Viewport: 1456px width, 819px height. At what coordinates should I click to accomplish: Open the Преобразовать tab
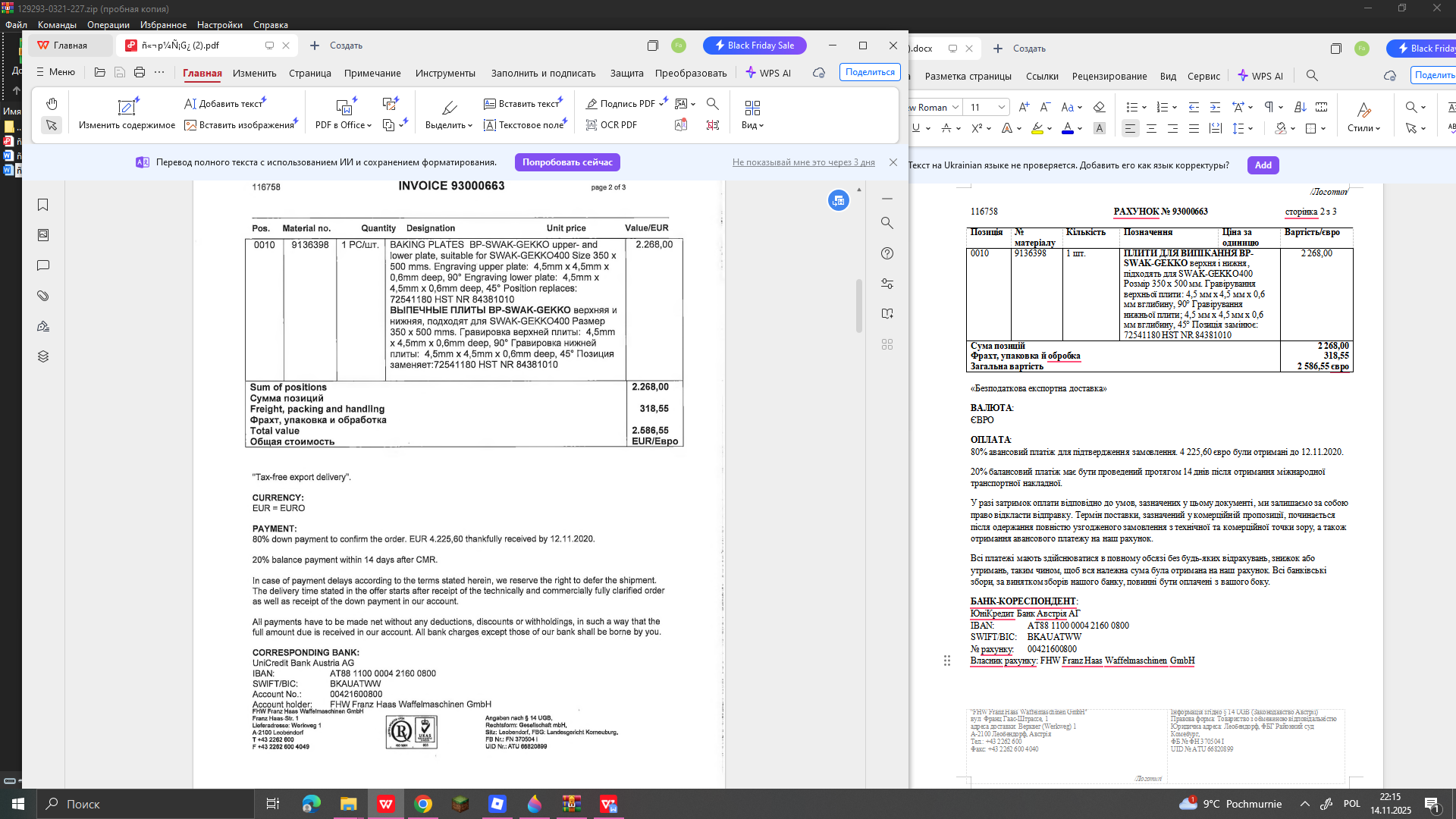[x=691, y=73]
